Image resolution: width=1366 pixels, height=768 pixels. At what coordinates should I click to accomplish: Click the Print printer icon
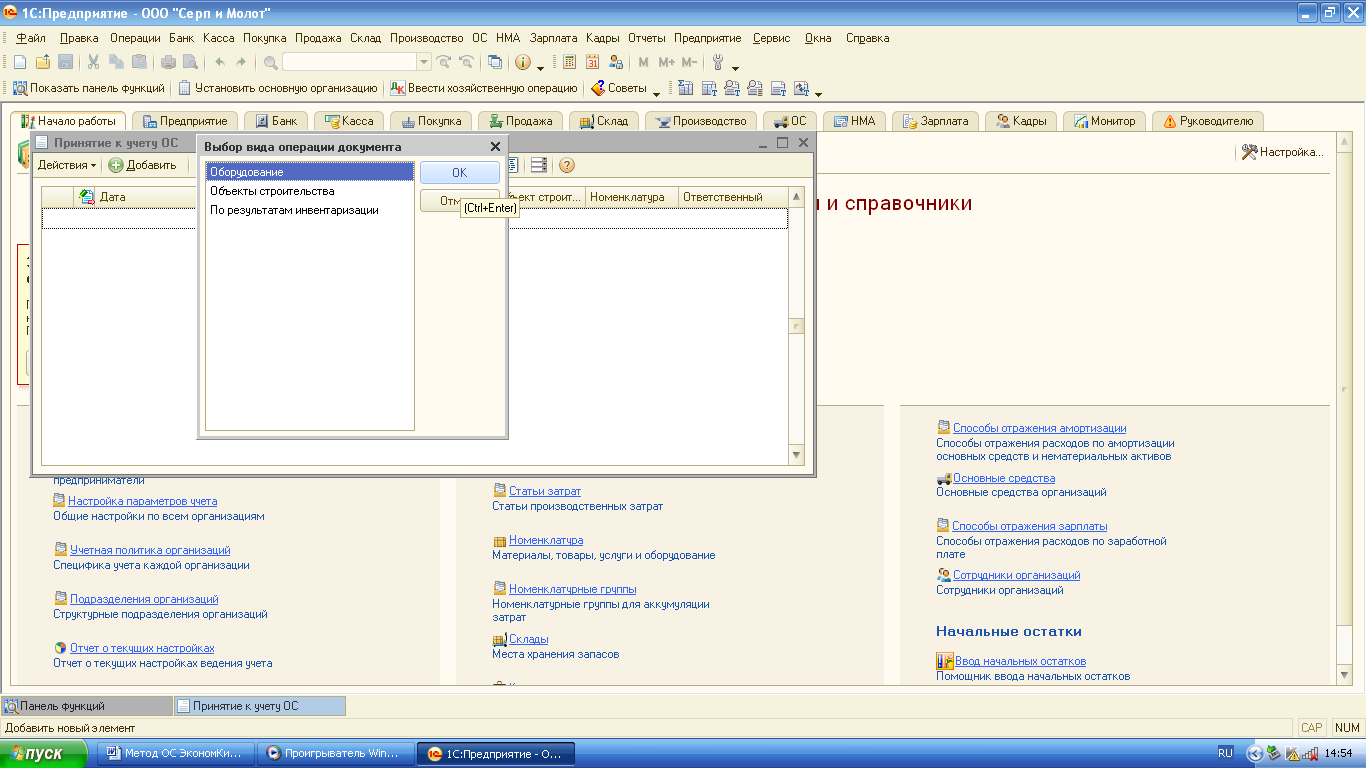click(x=168, y=62)
